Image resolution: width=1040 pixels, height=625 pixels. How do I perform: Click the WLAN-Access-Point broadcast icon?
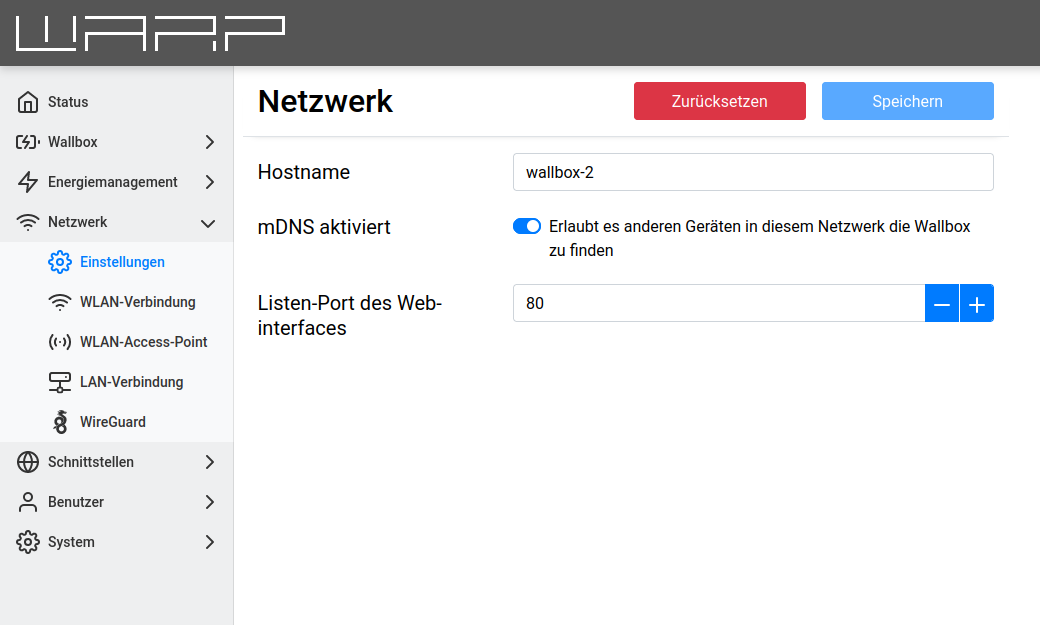[x=60, y=342]
